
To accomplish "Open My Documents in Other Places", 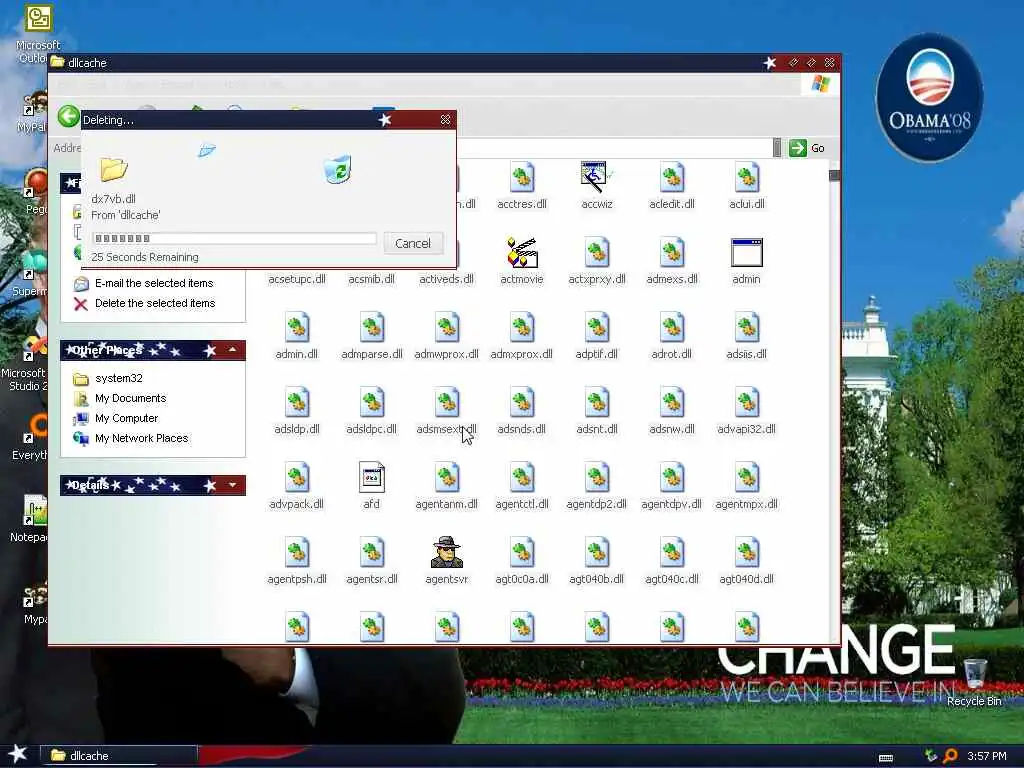I will (120, 398).
